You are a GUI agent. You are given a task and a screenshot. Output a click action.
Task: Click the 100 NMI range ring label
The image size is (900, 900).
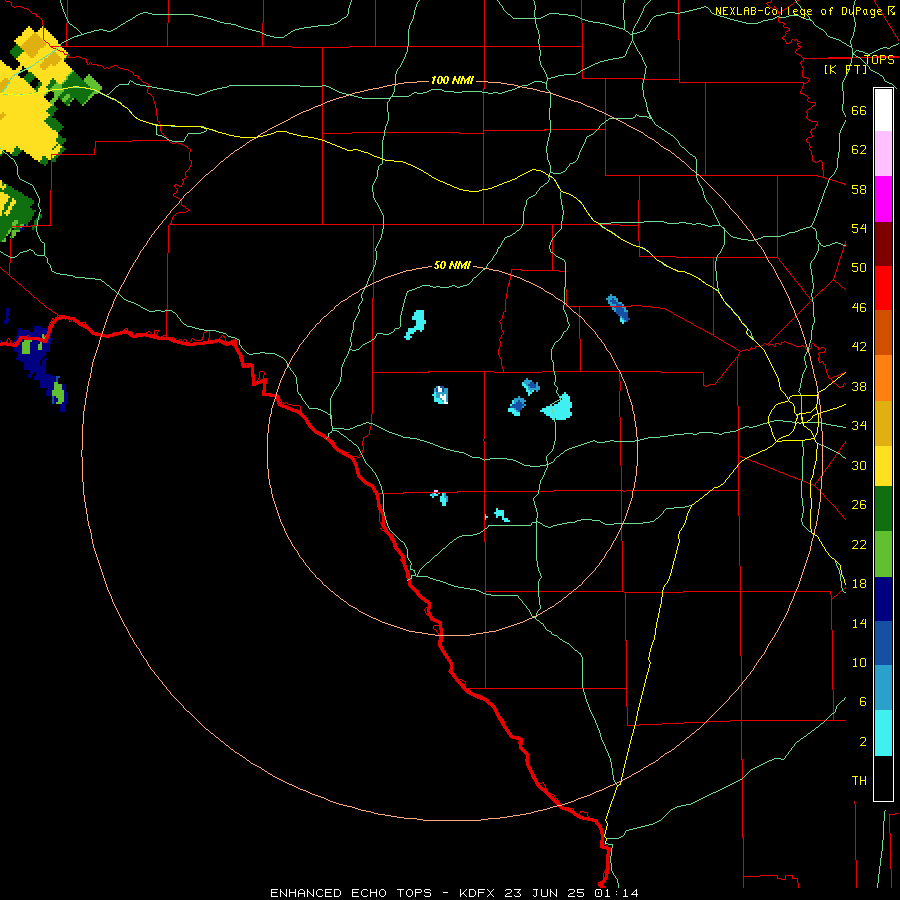pyautogui.click(x=452, y=80)
